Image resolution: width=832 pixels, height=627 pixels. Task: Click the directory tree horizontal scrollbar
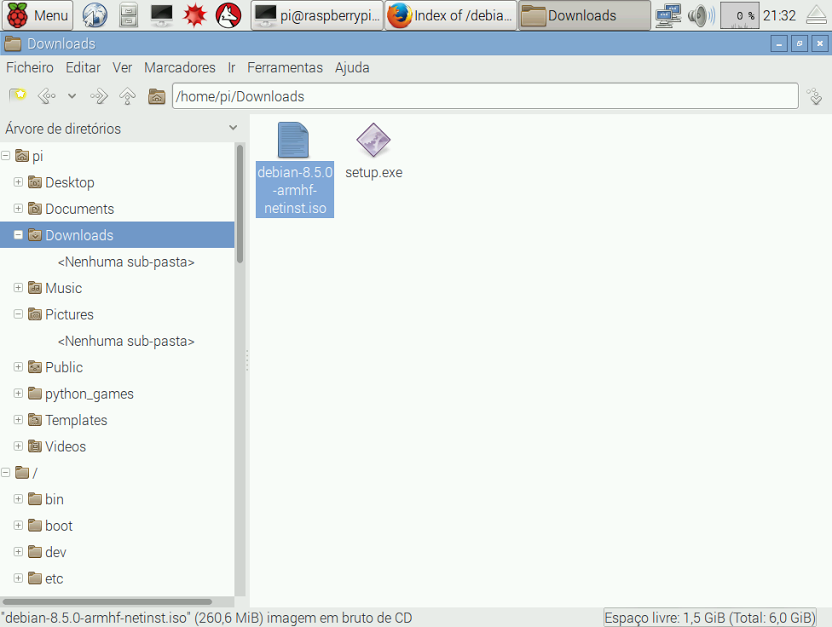pos(108,602)
